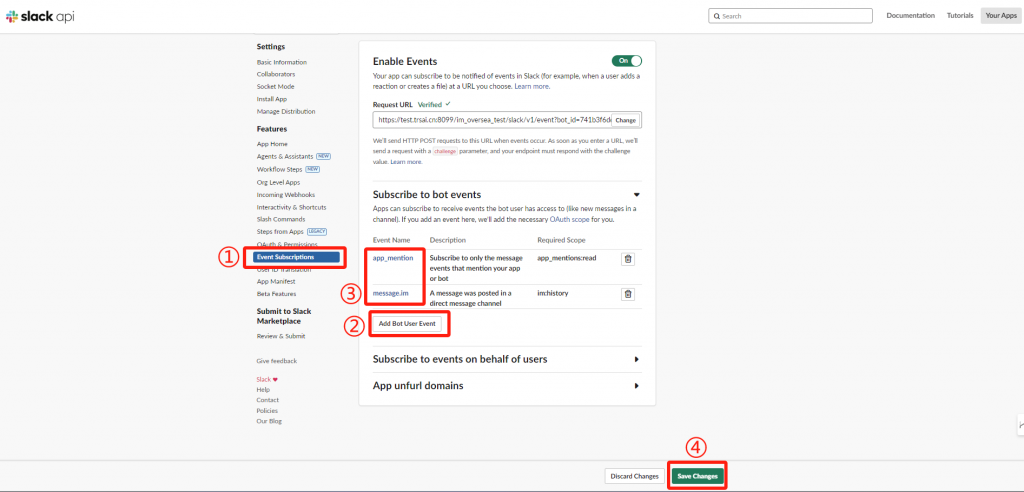Open Manage Distribution
Image resolution: width=1024 pixels, height=492 pixels.
(x=286, y=111)
